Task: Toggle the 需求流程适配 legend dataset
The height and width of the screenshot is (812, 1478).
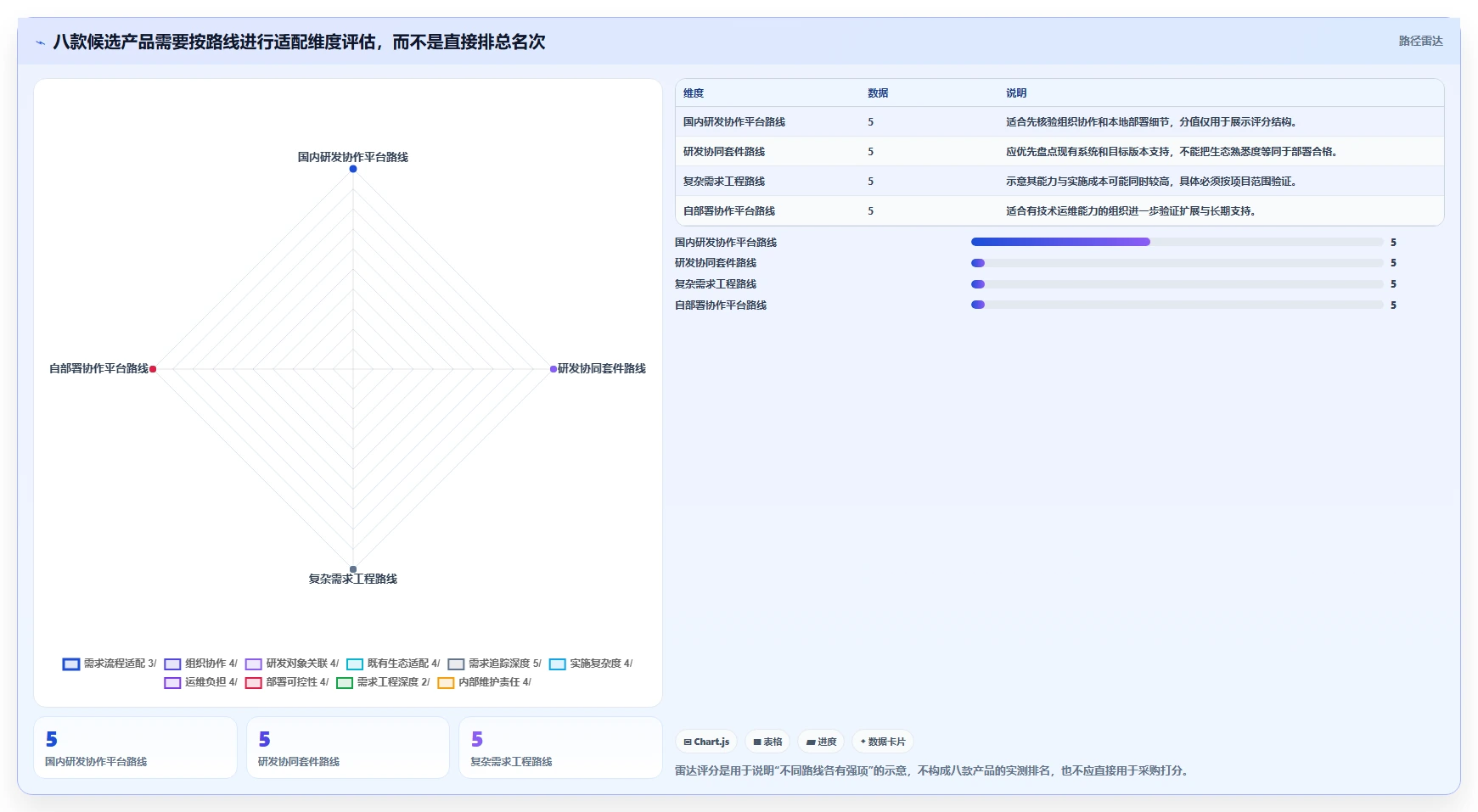Action: [110, 664]
